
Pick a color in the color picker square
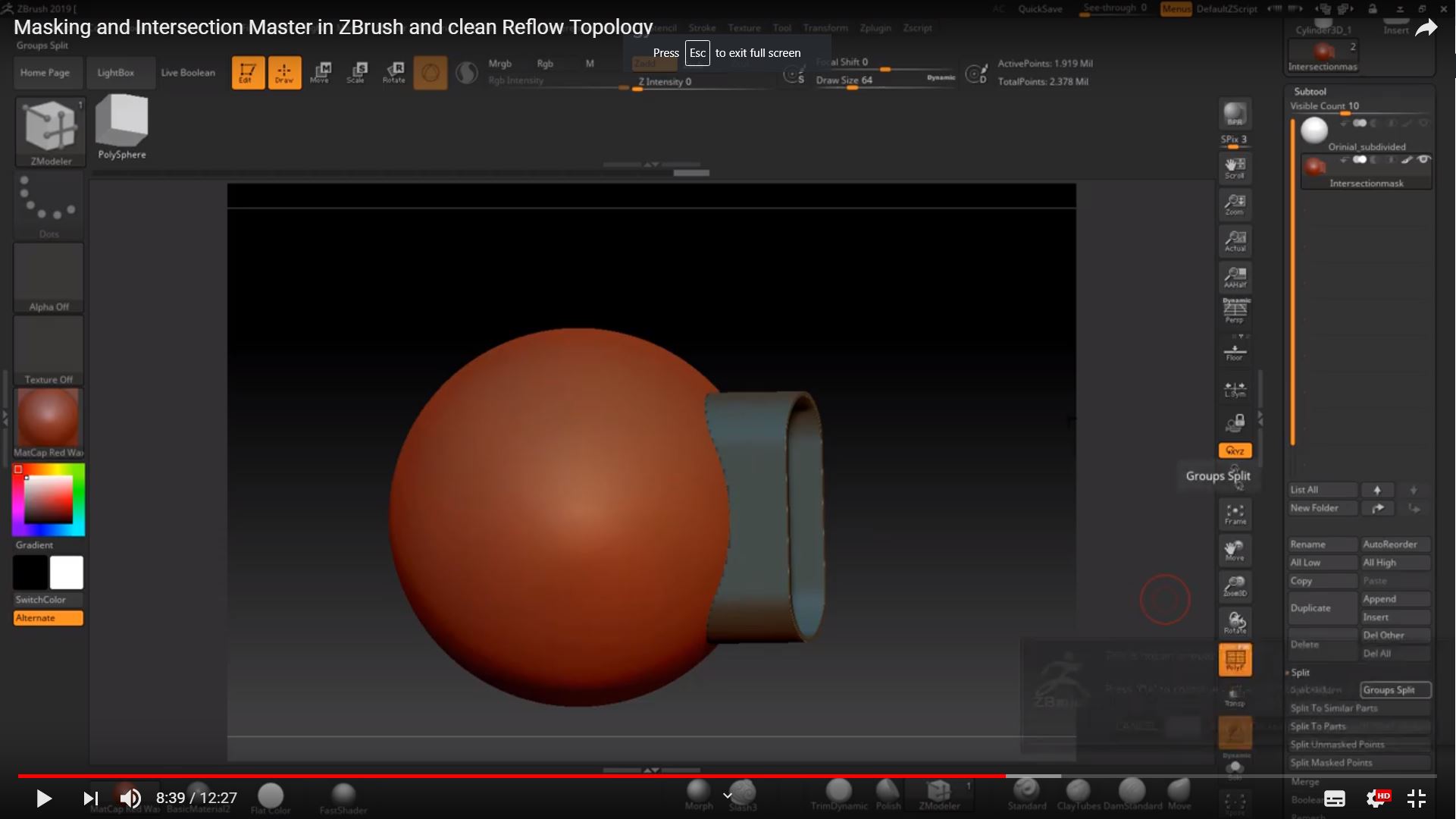(x=49, y=499)
